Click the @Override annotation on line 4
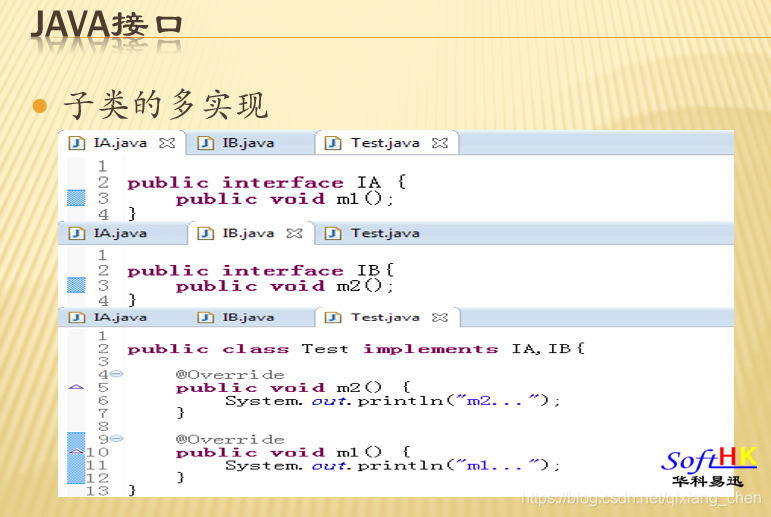The height and width of the screenshot is (517, 771). coord(230,375)
